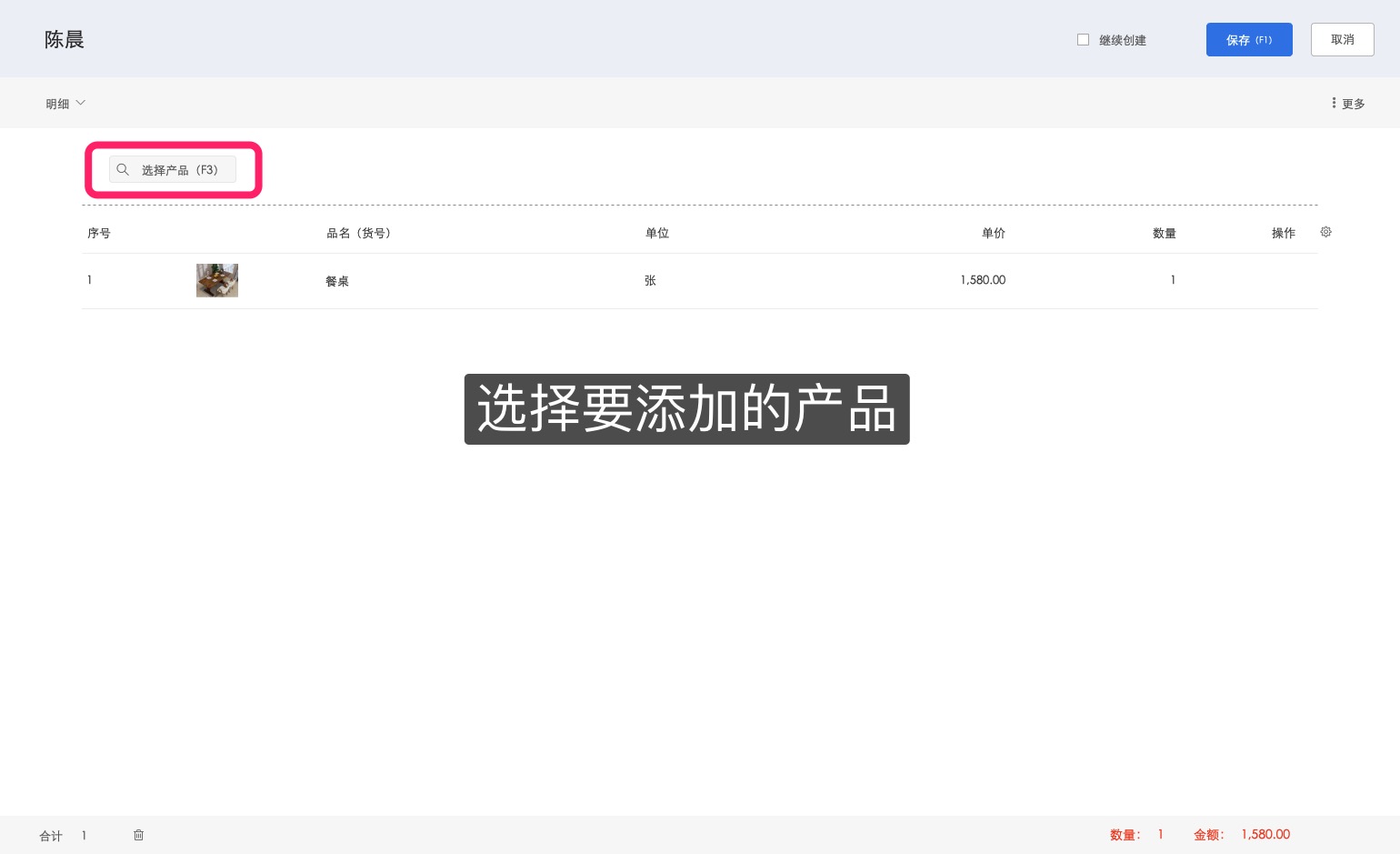1400x854 pixels.
Task: Click the 数量 column header
Action: [1165, 234]
